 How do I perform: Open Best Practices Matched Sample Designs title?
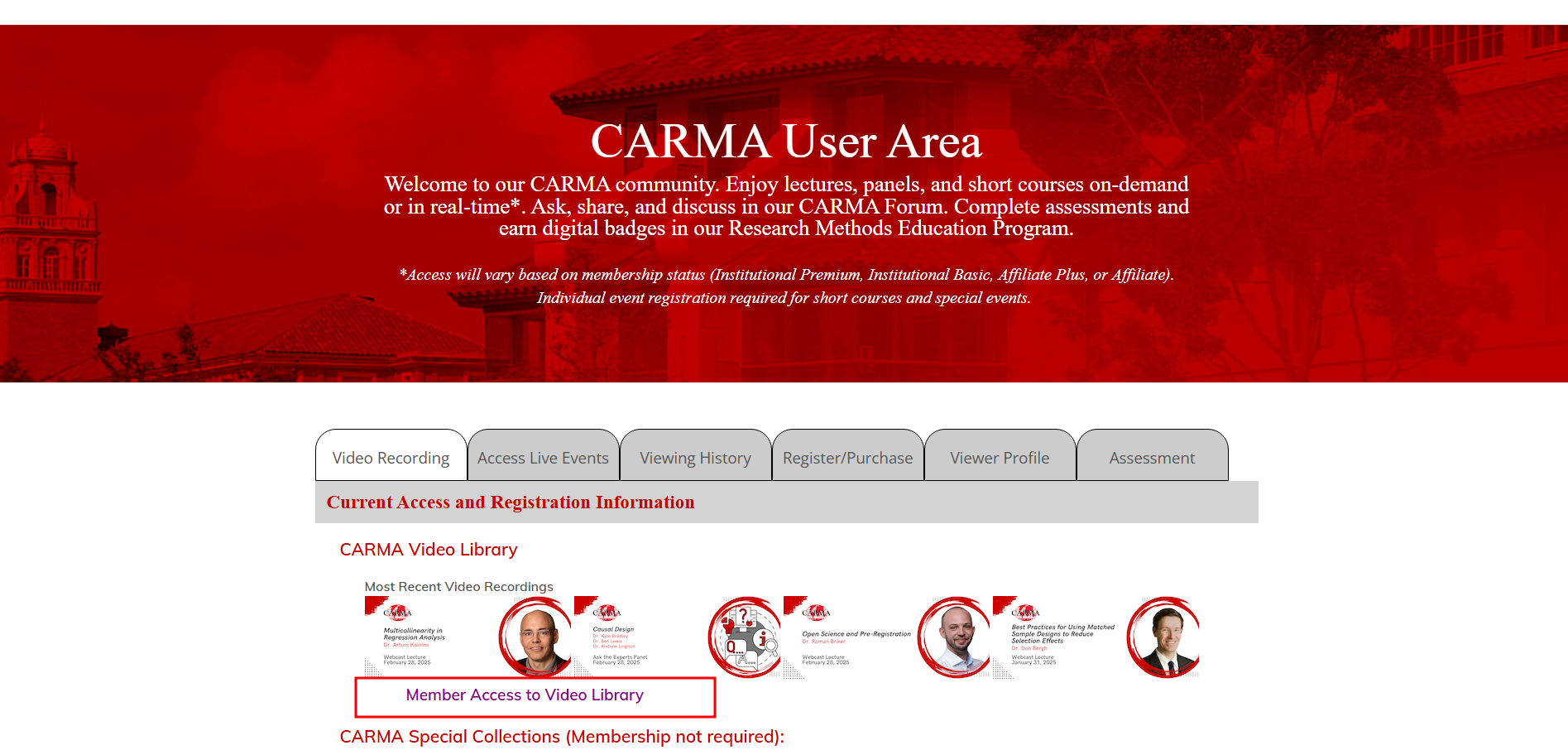pos(1062,633)
